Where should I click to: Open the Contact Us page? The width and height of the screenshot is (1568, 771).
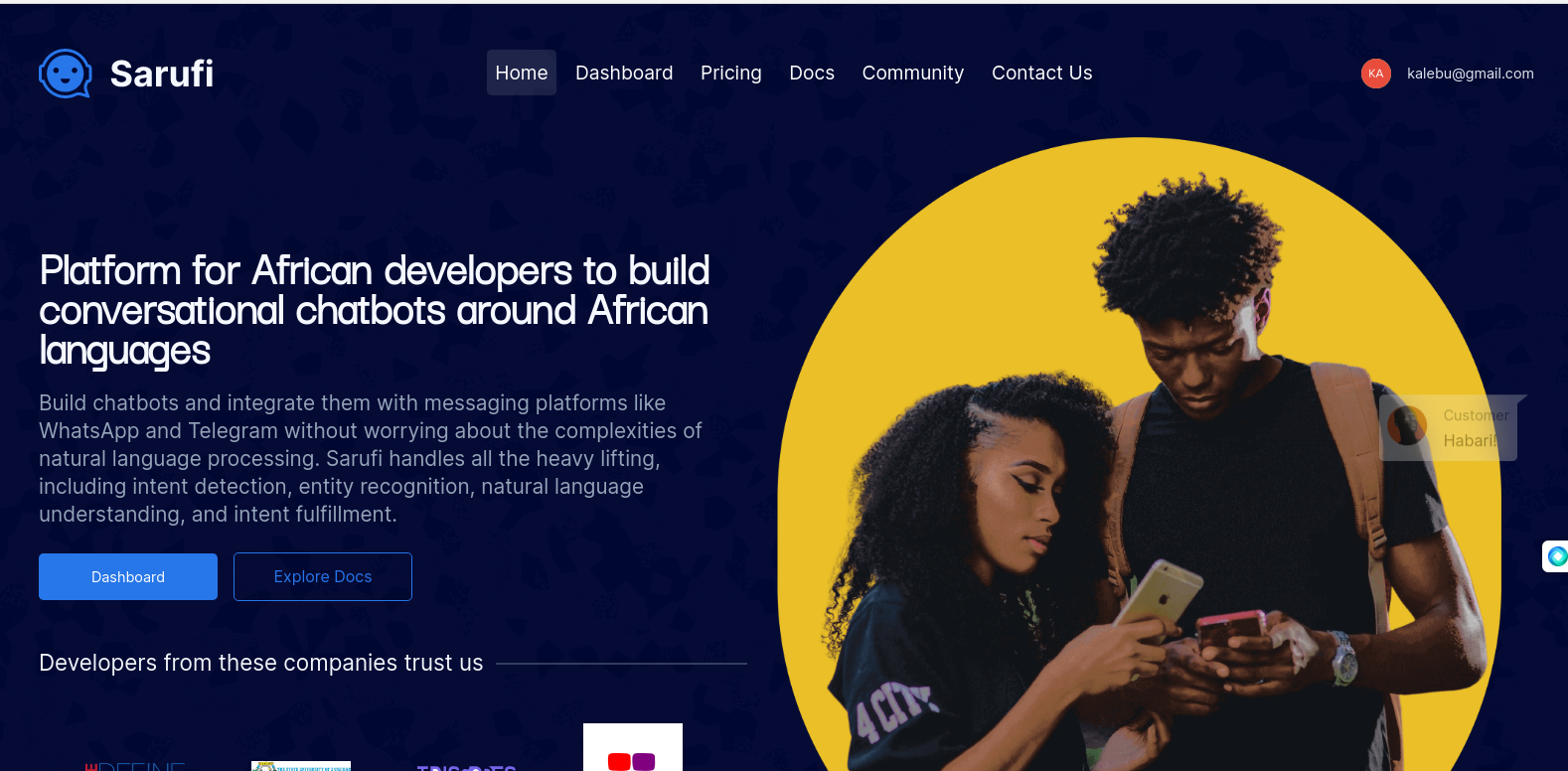coord(1042,73)
